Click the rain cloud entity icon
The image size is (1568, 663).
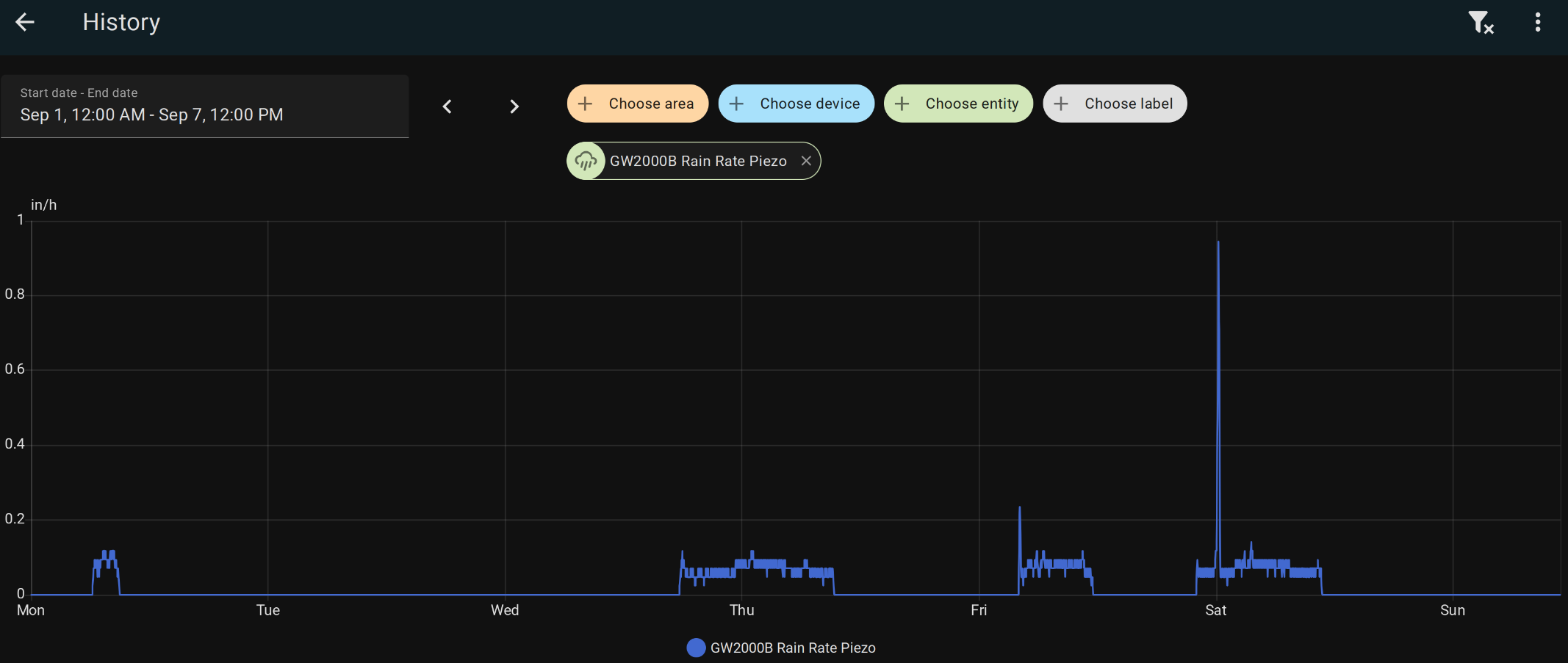point(586,161)
